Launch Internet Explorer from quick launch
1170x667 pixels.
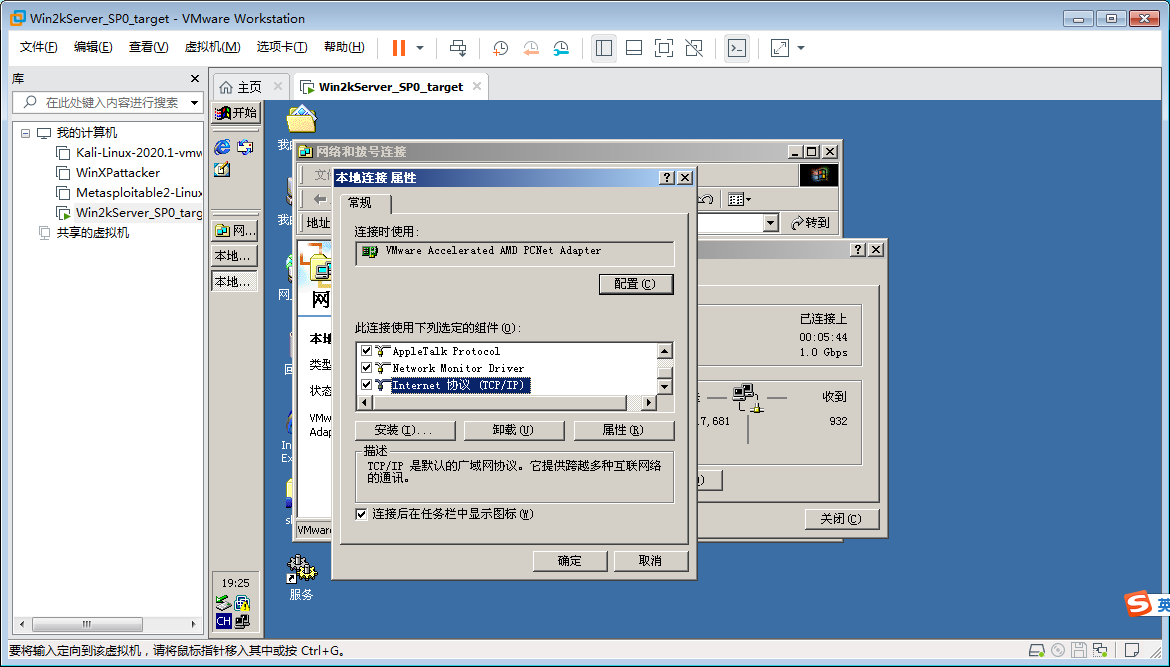222,147
